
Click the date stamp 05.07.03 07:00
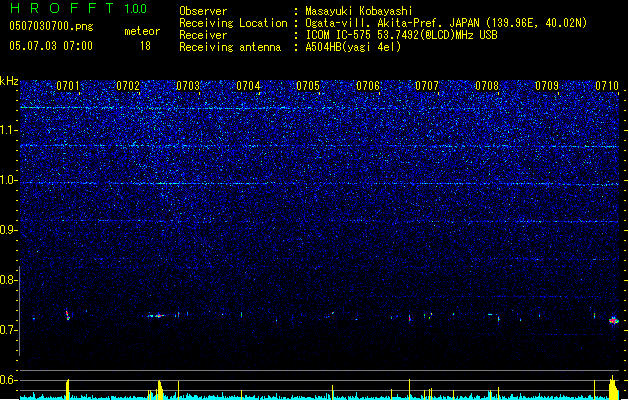(x=51, y=46)
